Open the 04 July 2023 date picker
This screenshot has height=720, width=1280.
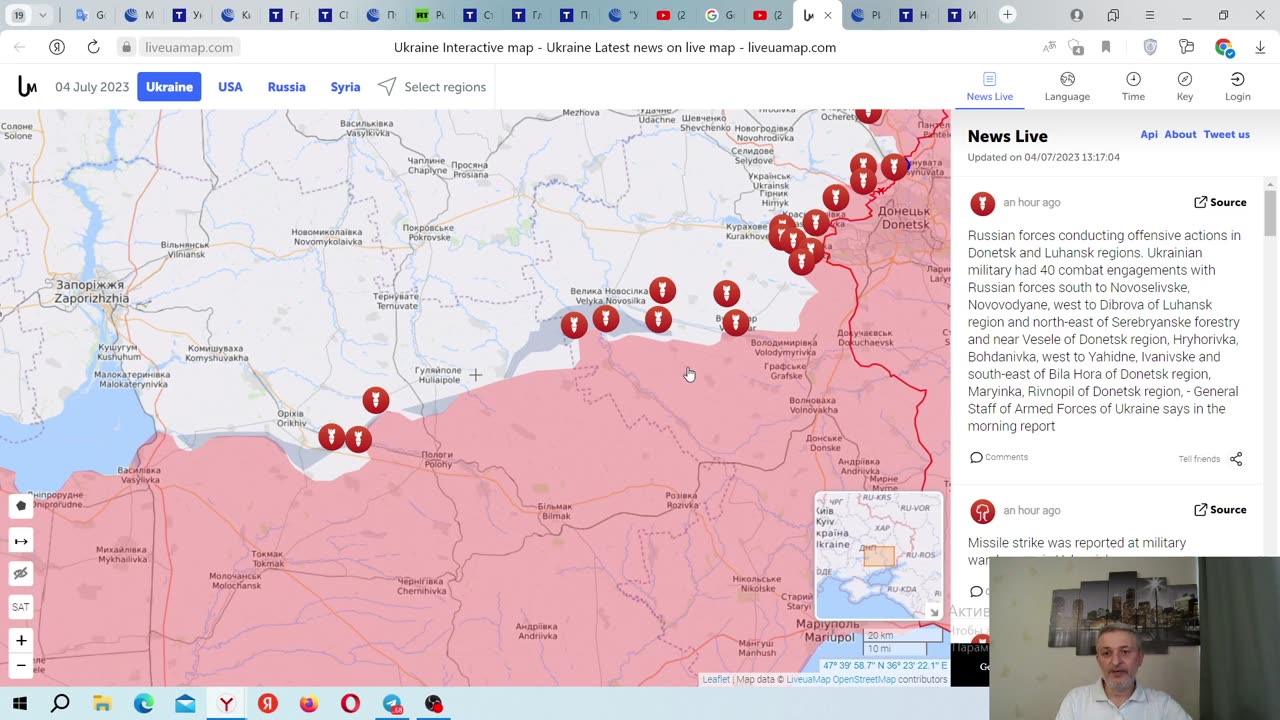point(92,87)
